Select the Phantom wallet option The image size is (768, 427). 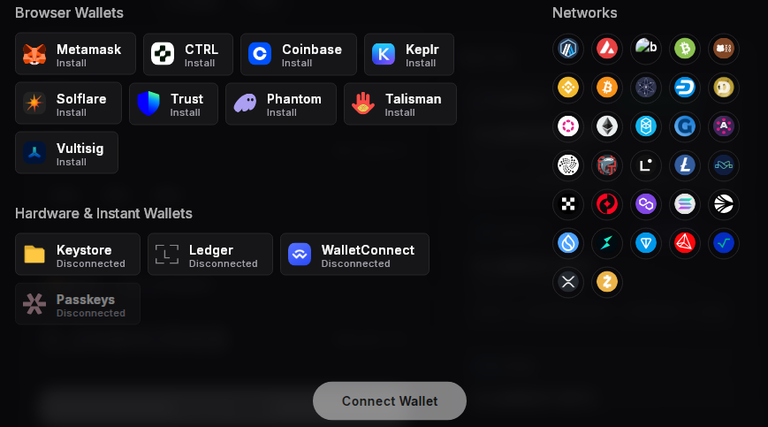[281, 104]
